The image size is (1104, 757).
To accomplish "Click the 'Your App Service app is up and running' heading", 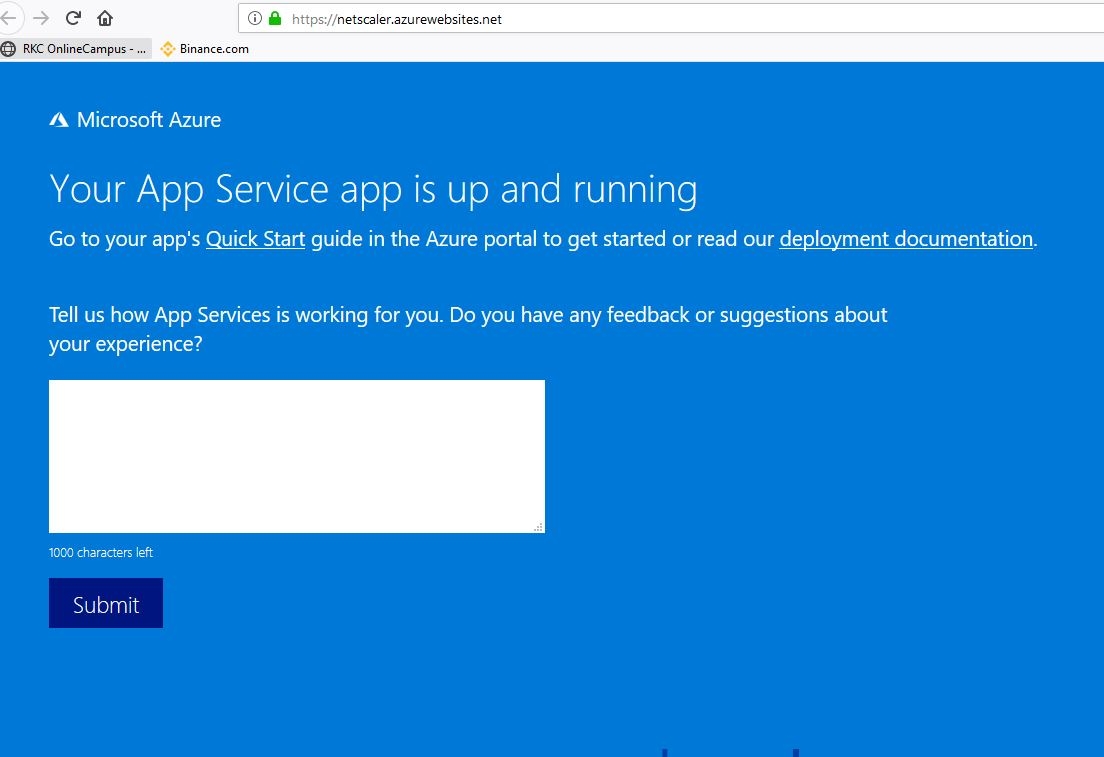I will point(373,189).
